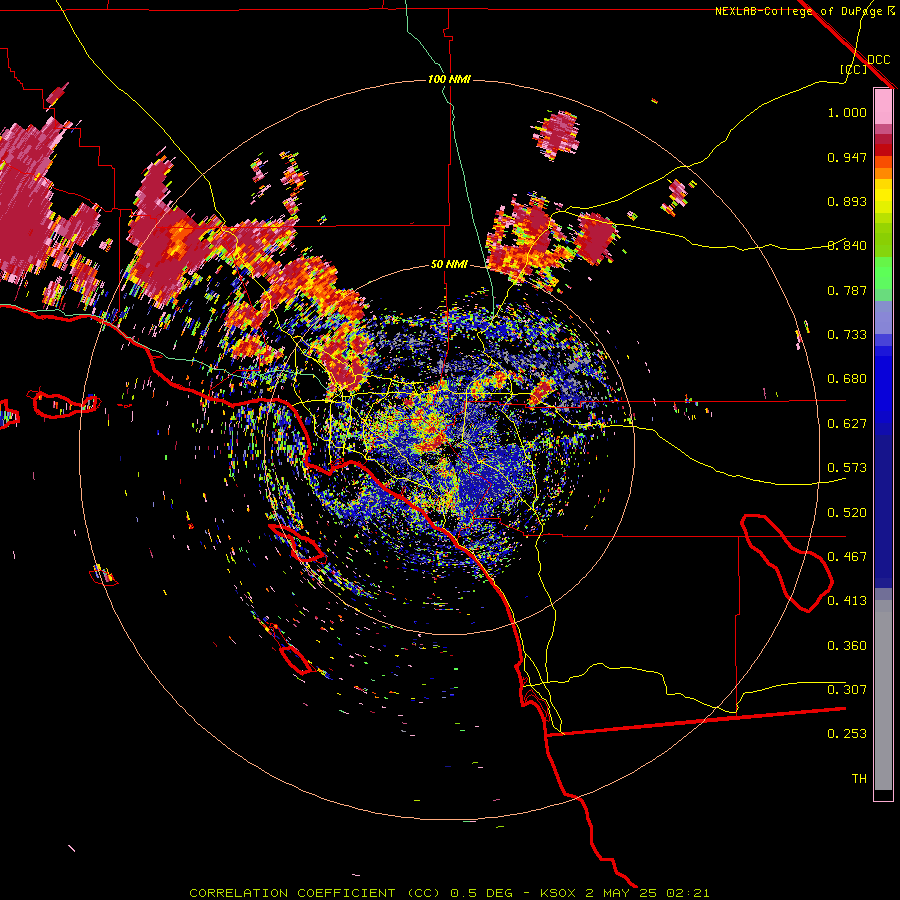Select the 1.000 value on the scale
Viewport: 900px width, 900px height.
pos(847,112)
